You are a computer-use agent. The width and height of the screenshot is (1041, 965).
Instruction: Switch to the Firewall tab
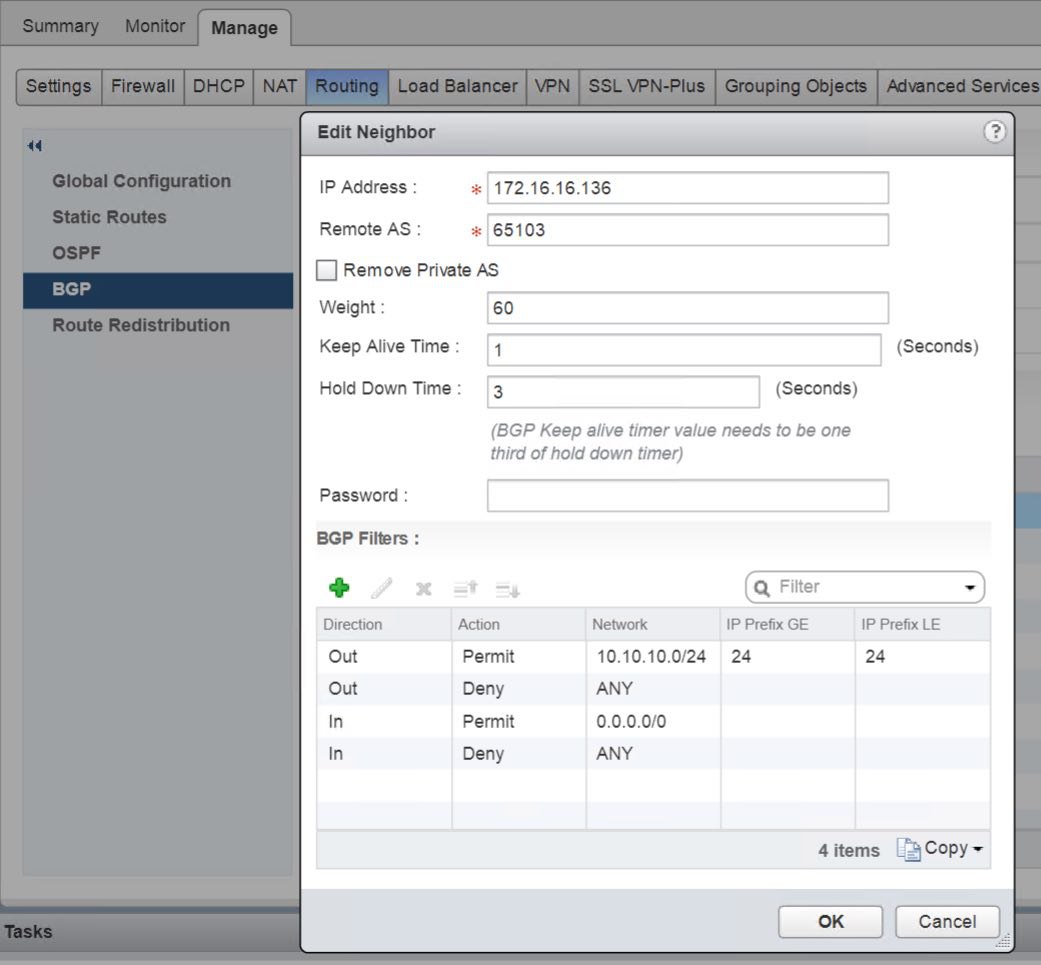(143, 86)
